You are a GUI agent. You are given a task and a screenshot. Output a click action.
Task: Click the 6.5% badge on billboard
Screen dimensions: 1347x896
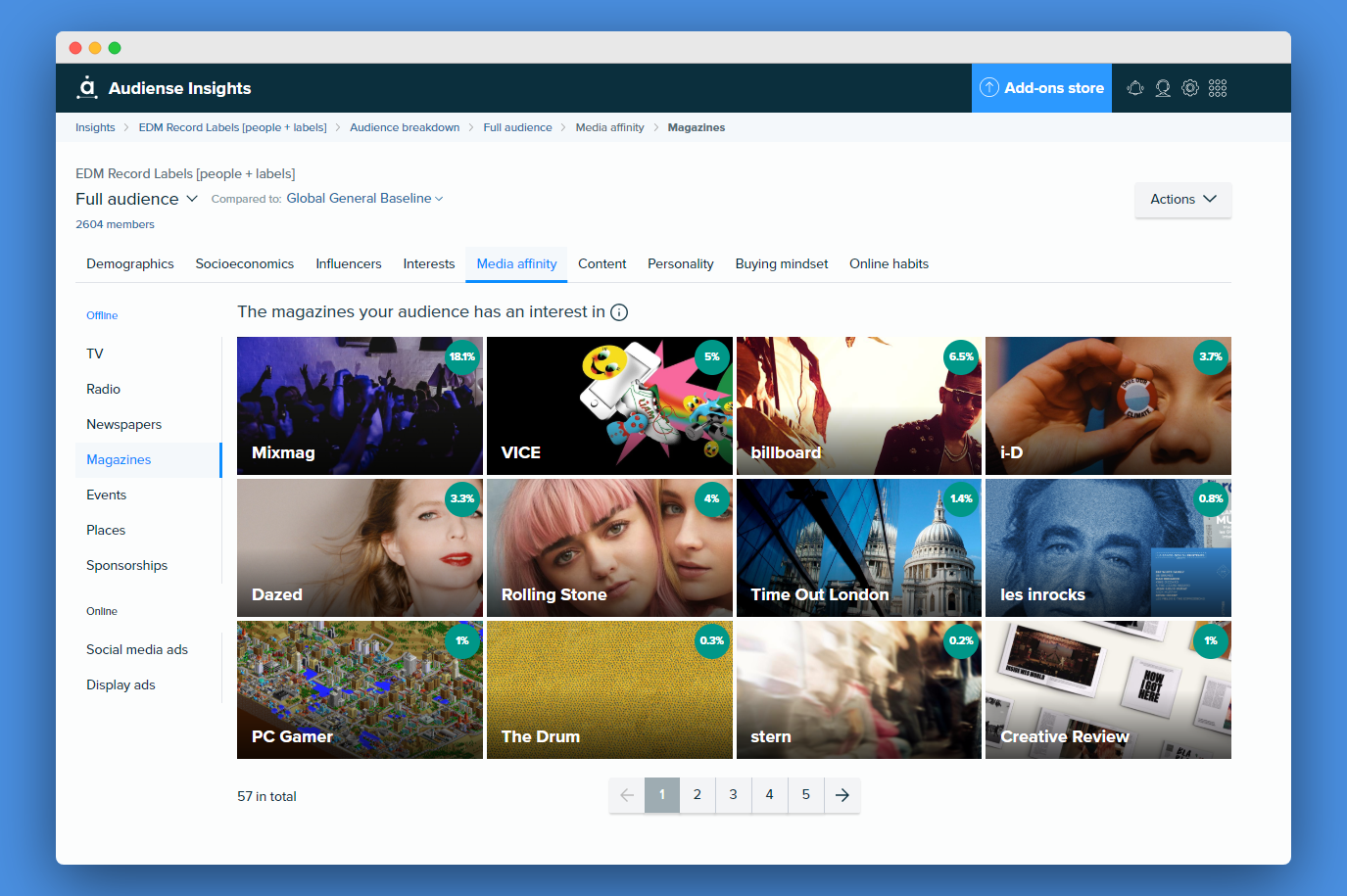[x=961, y=357]
